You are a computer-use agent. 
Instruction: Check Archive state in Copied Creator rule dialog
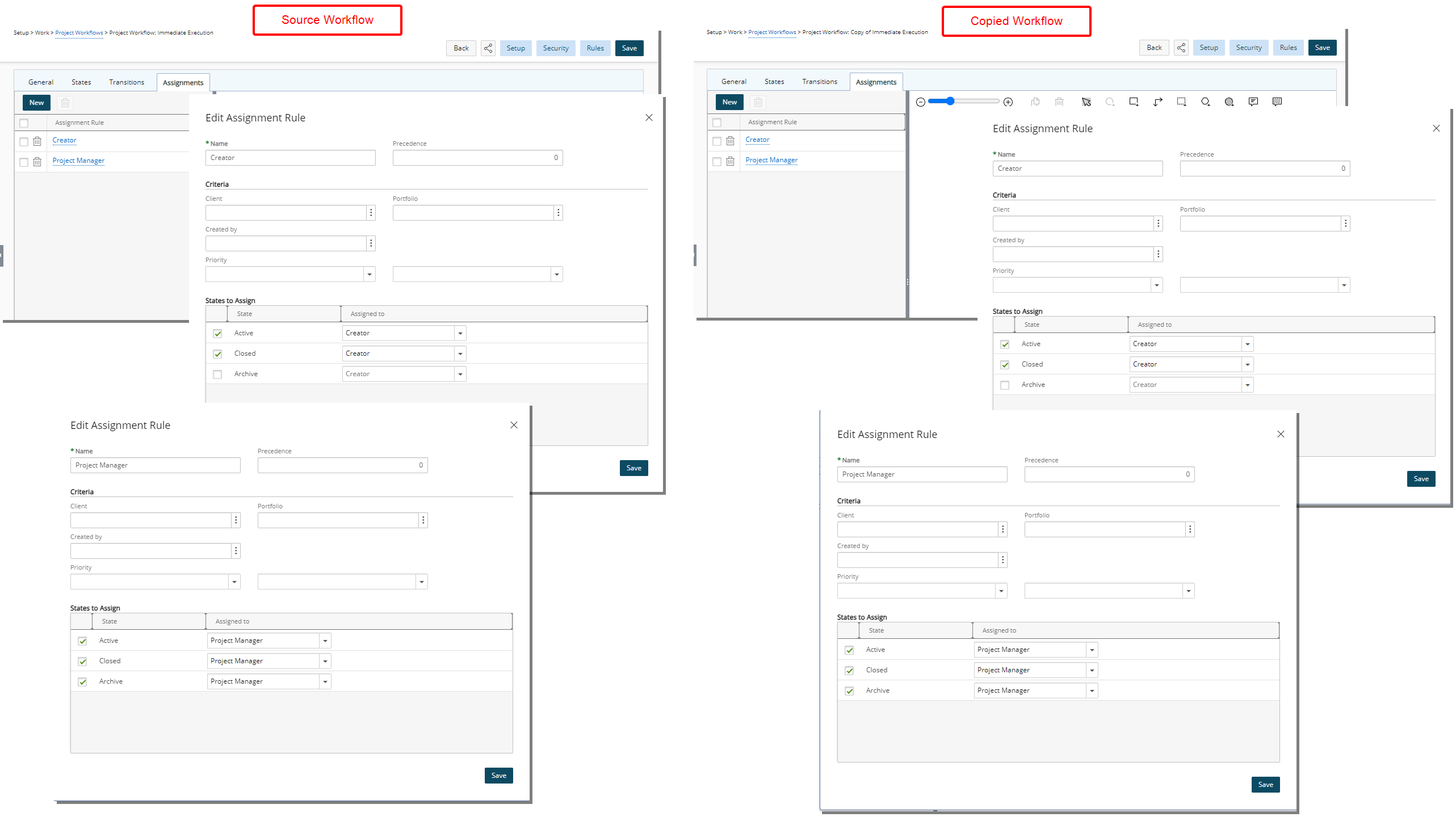1005,385
